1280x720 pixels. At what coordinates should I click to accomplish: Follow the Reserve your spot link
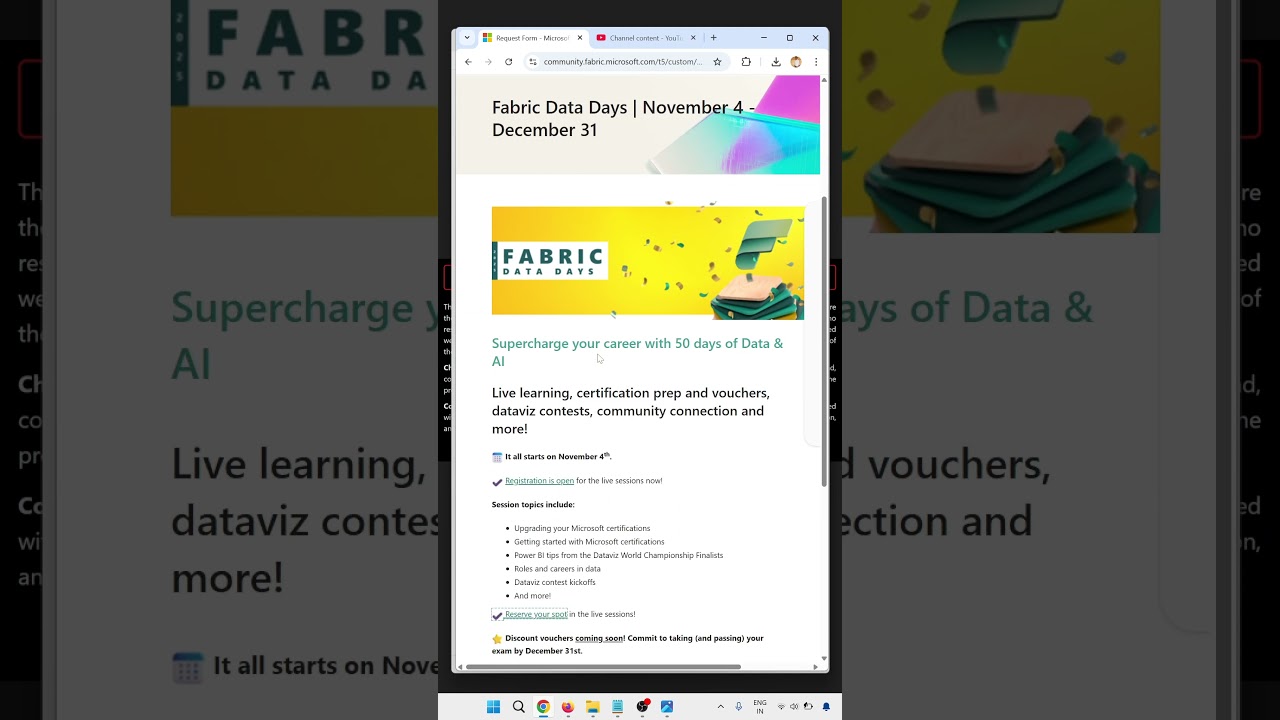coord(536,614)
